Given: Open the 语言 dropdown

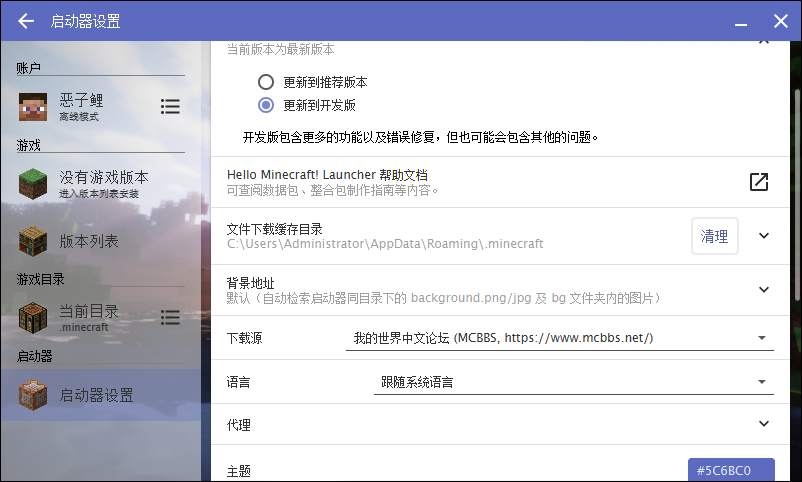Looking at the screenshot, I should coord(573,382).
